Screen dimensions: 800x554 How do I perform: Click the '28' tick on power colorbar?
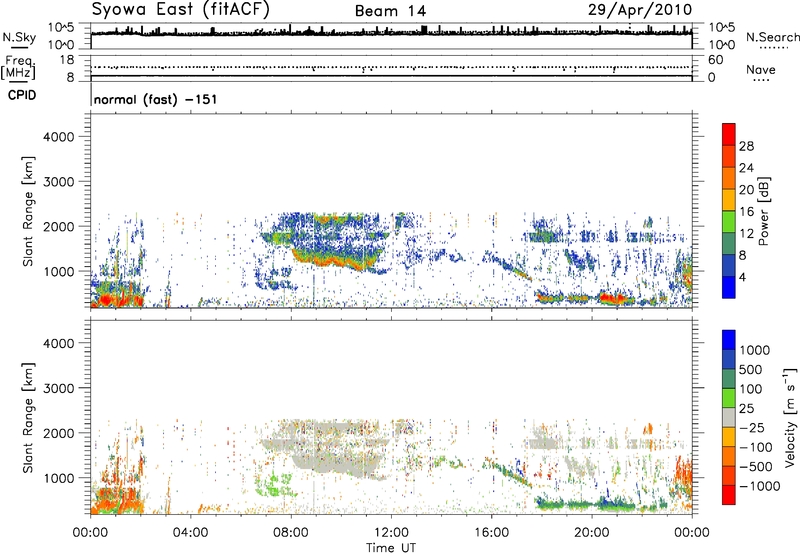(x=746, y=146)
